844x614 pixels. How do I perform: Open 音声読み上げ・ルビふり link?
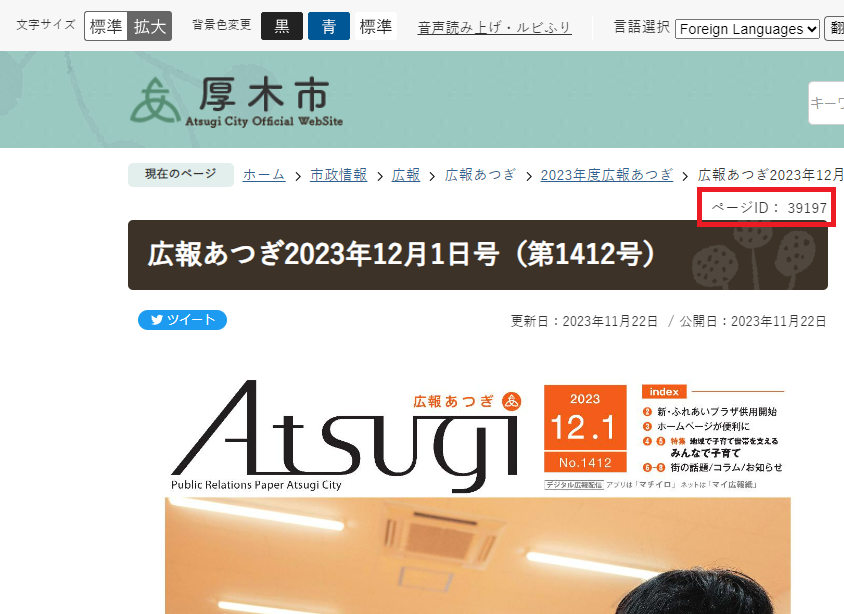(x=494, y=28)
